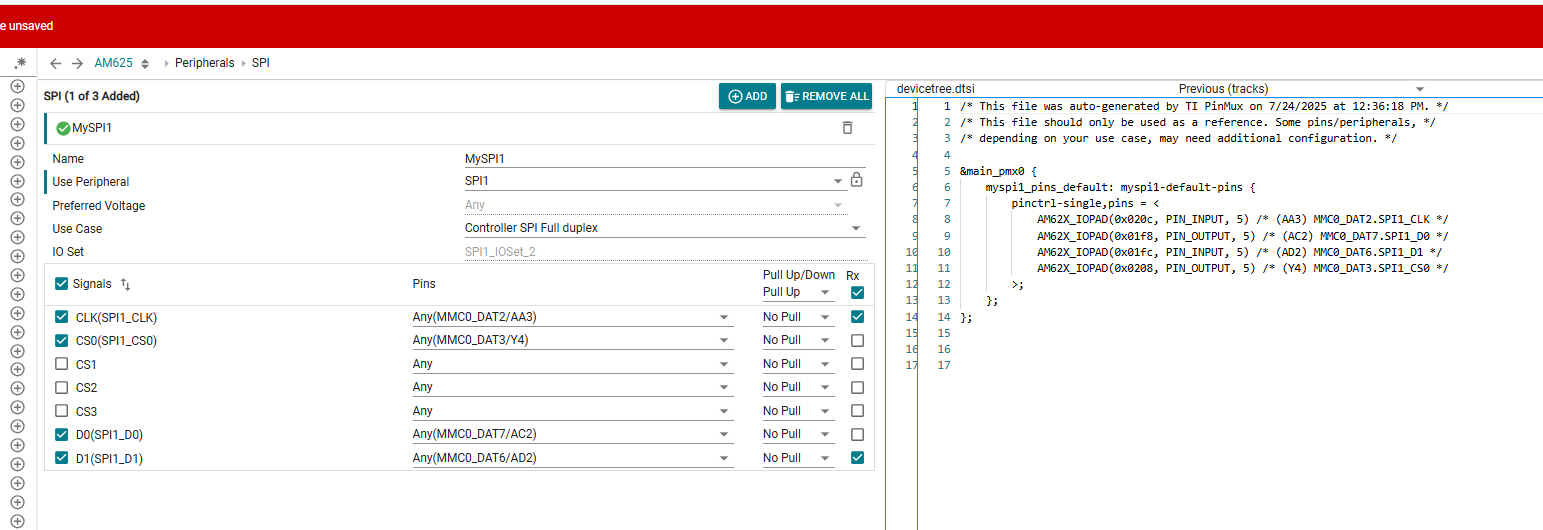Click the green check status icon on MySPI1
The image size is (1543, 530).
pos(64,128)
